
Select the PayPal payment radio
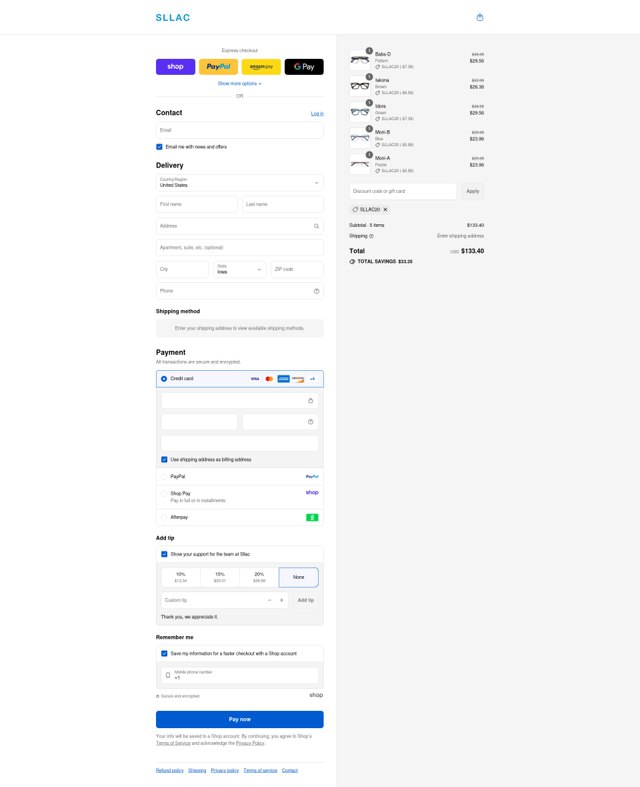click(164, 476)
